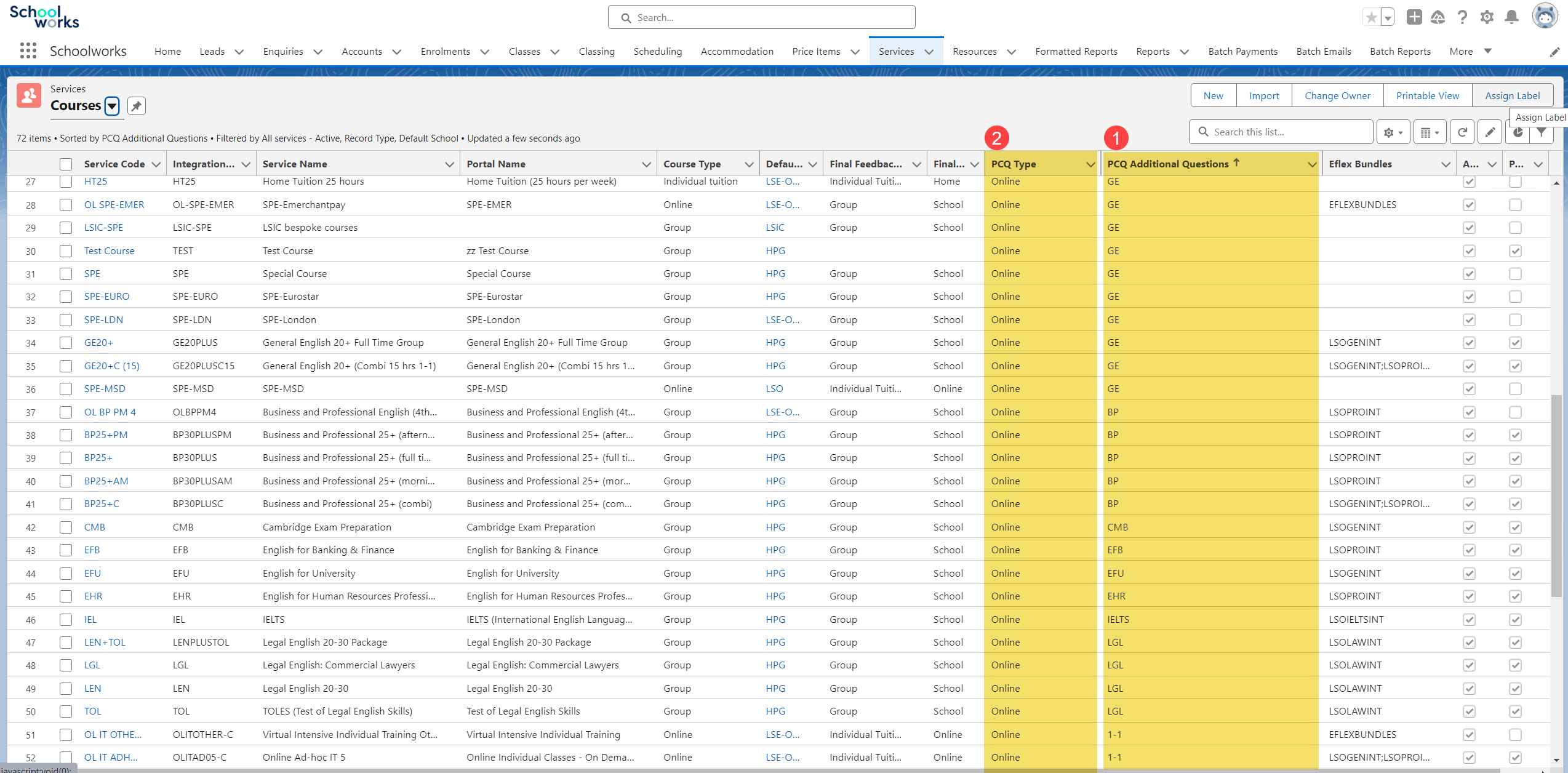This screenshot has height=773, width=1568.
Task: Click the New button
Action: pos(1213,95)
